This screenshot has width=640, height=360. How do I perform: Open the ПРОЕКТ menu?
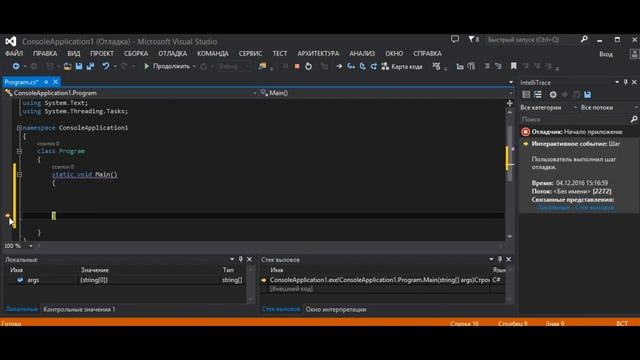(x=102, y=53)
